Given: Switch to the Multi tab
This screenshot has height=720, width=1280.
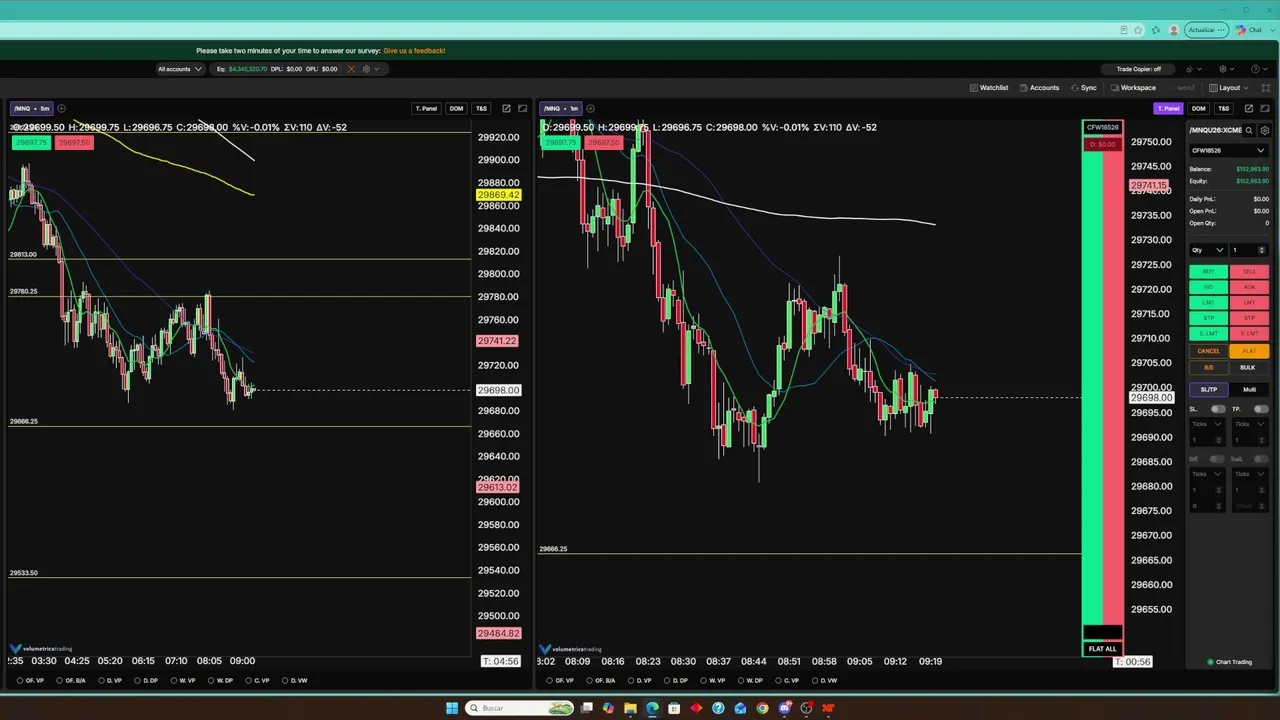Looking at the screenshot, I should (x=1249, y=390).
